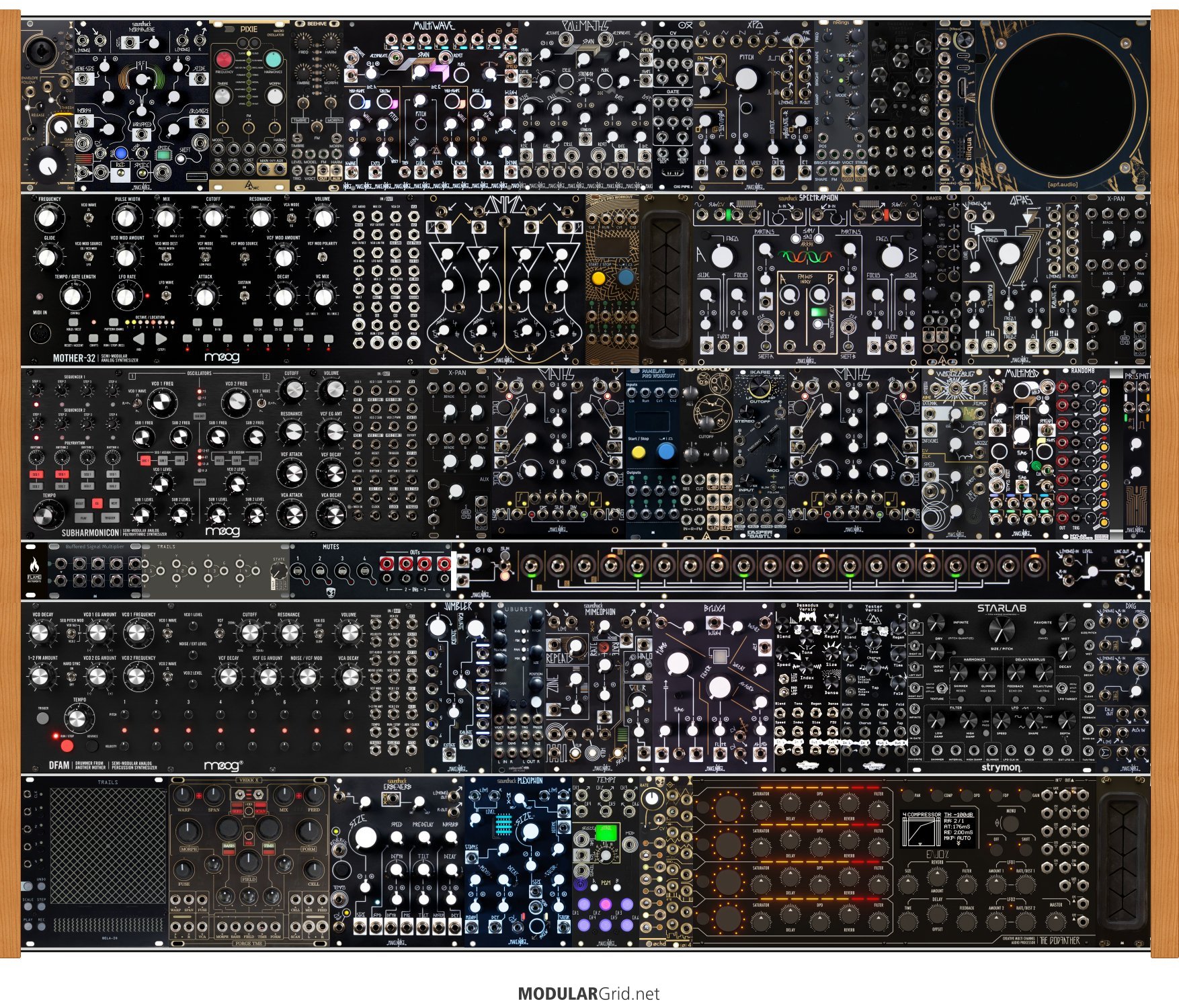This screenshot has width=1179, height=1008.
Task: Click the LFO Rate knob on Mother-32
Action: pyautogui.click(x=126, y=295)
